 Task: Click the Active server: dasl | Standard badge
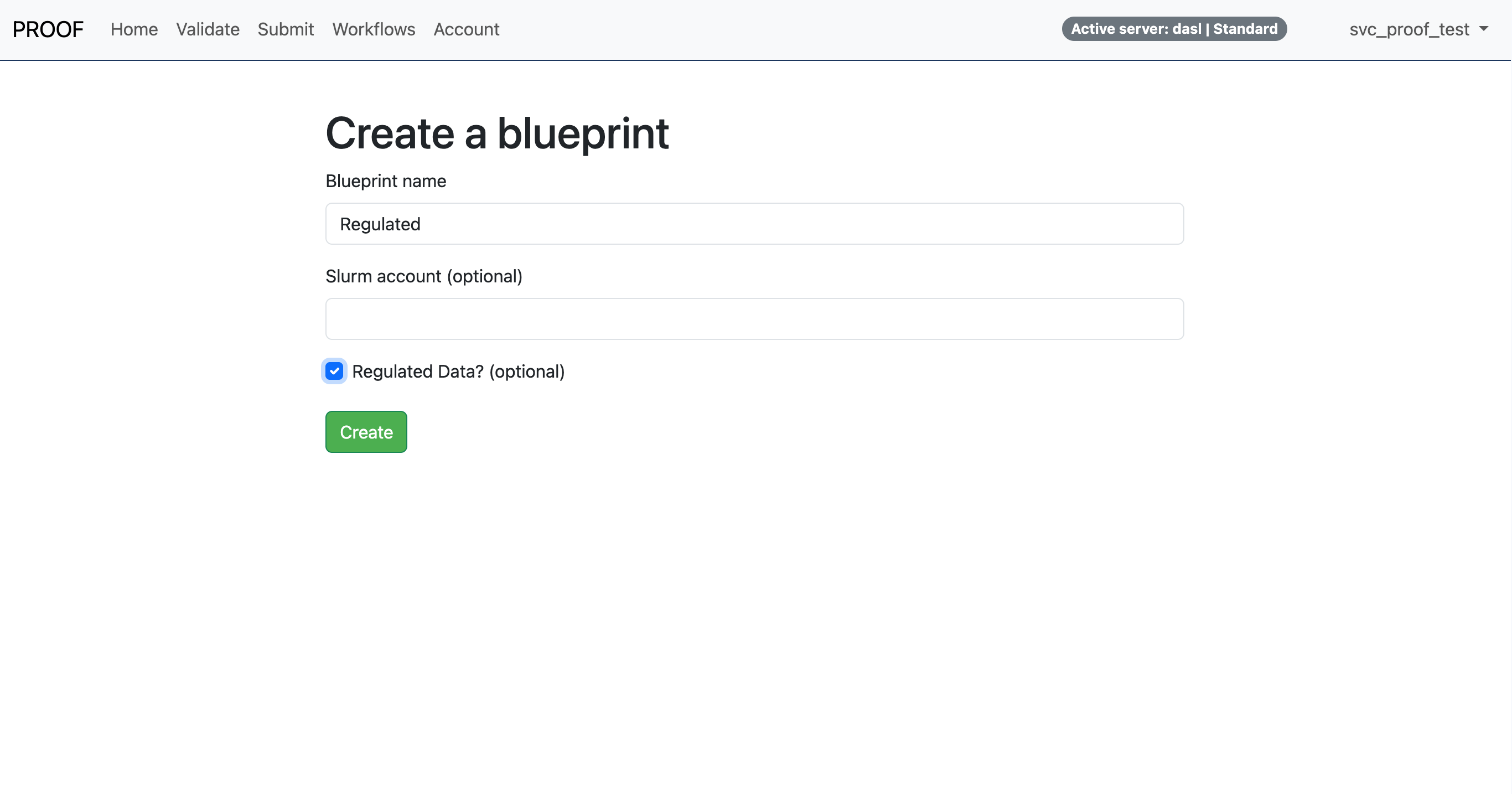(1174, 28)
